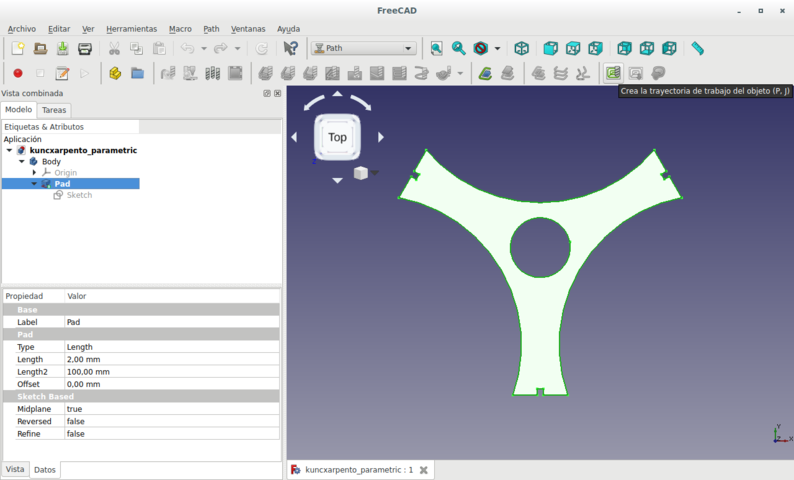The height and width of the screenshot is (480, 794).
Task: Set the isometric view with the cube icon
Action: pyautogui.click(x=522, y=49)
